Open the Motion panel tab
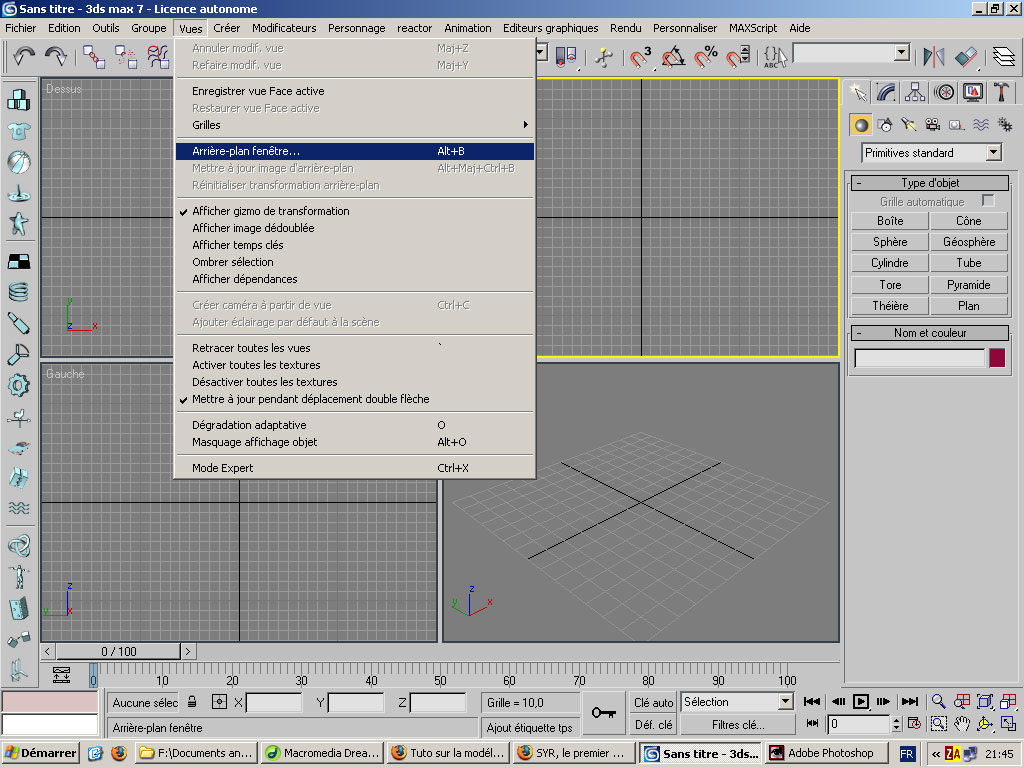The image size is (1024, 768). (944, 92)
